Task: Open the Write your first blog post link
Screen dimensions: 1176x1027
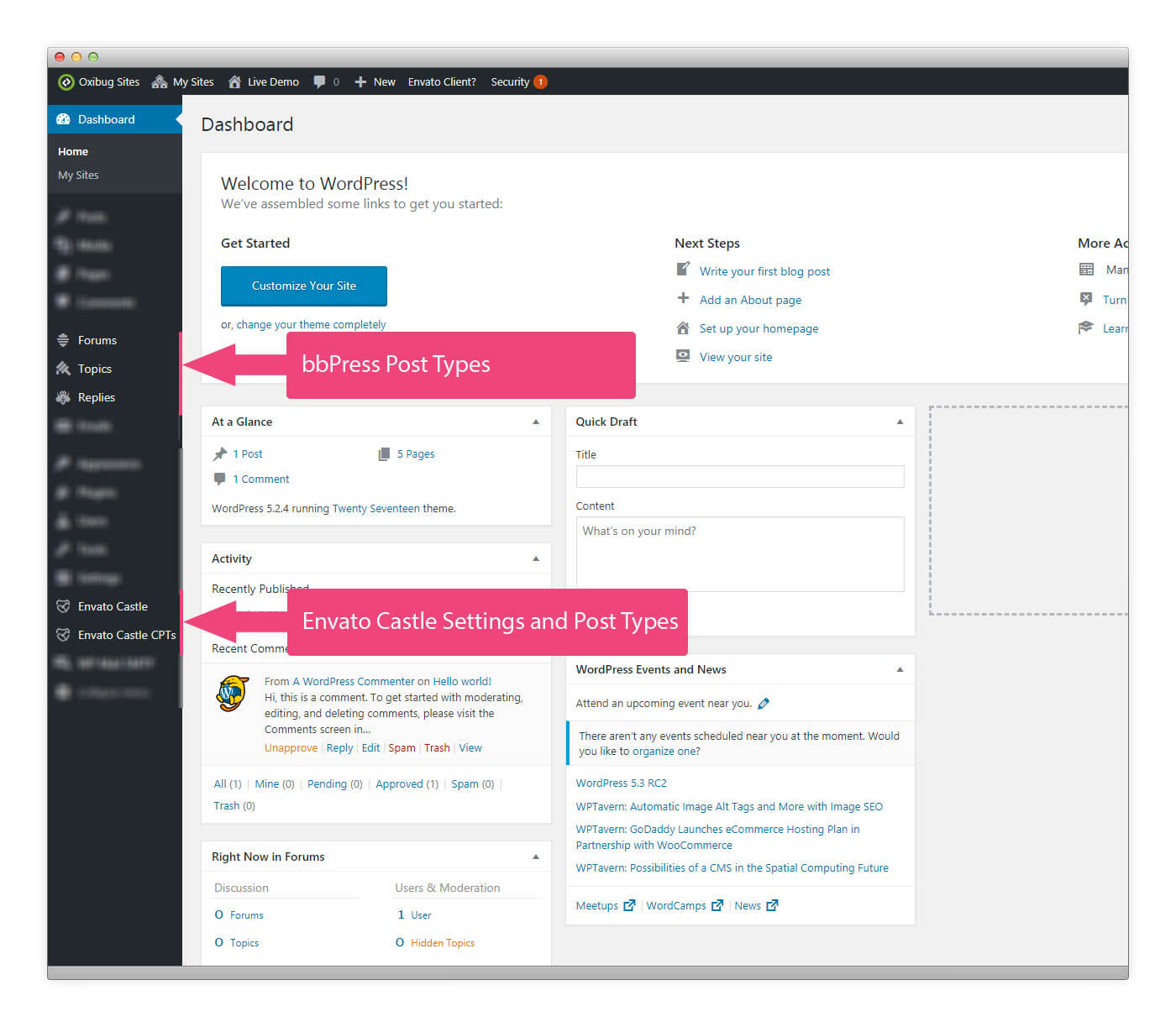Action: coord(764,270)
